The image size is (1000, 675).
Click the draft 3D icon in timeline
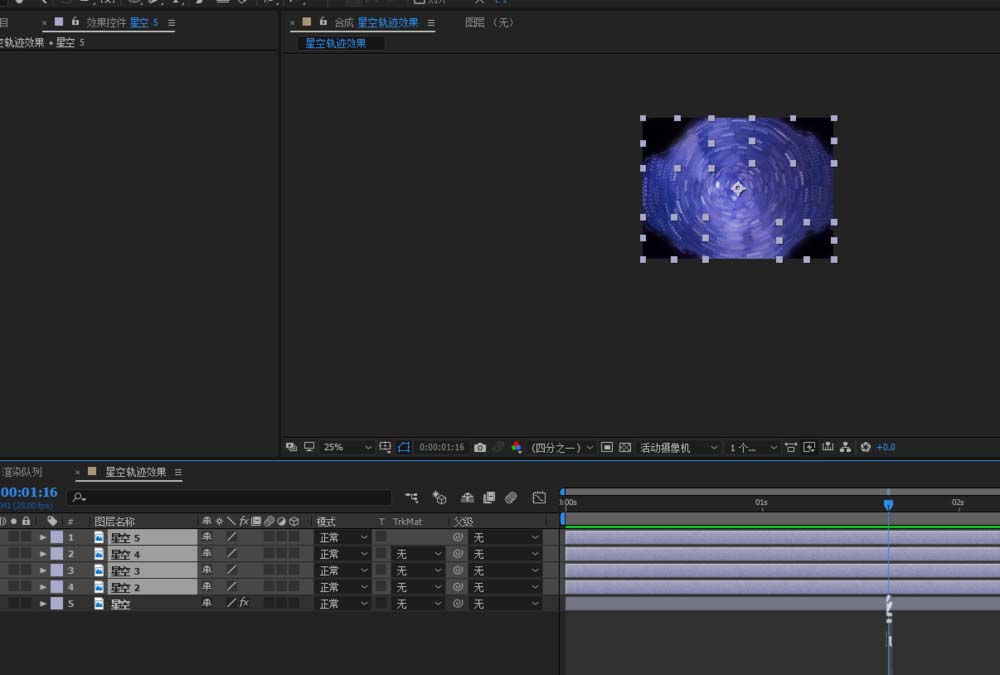coord(439,497)
